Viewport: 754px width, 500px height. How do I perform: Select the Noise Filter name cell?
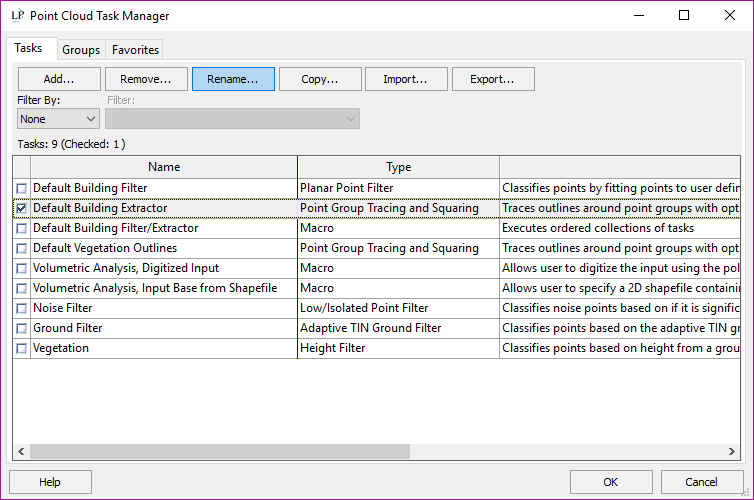pos(164,308)
